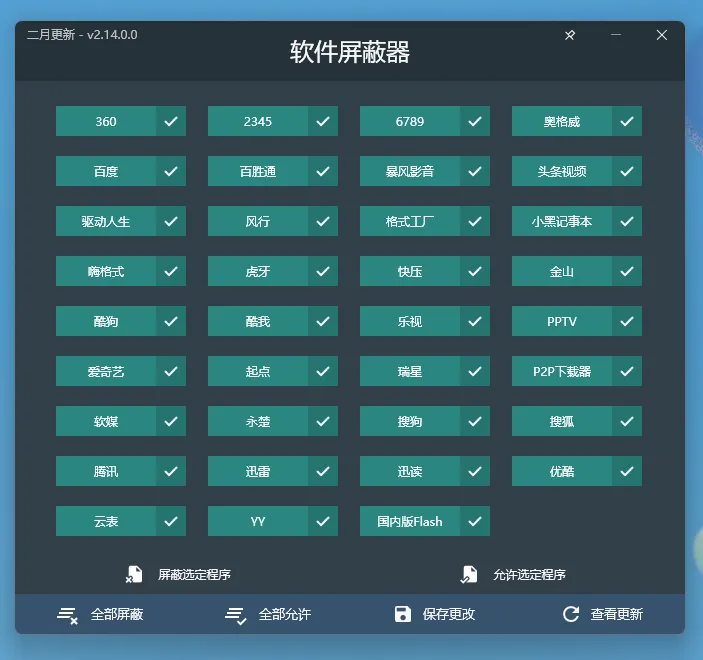Click 保存更改 text button

(x=449, y=614)
